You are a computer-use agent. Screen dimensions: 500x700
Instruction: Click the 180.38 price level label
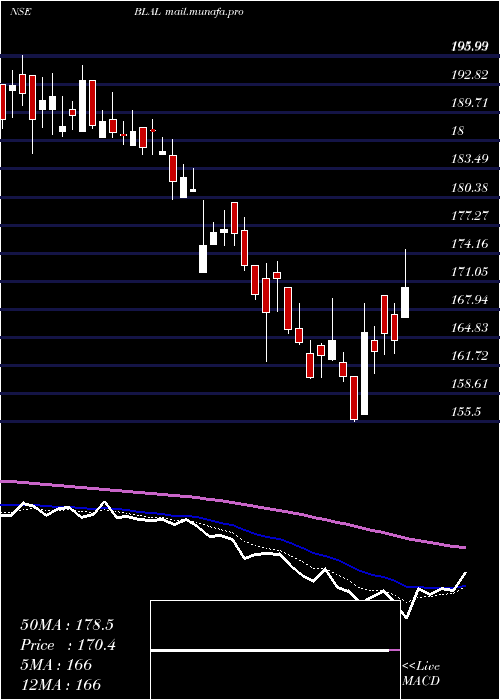point(470,188)
